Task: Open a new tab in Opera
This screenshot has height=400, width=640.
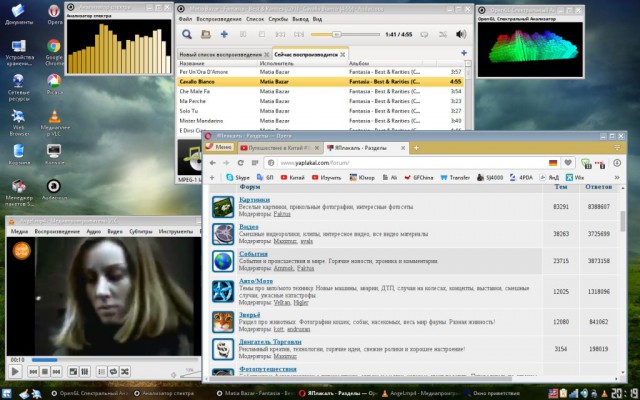Action: 416,148
